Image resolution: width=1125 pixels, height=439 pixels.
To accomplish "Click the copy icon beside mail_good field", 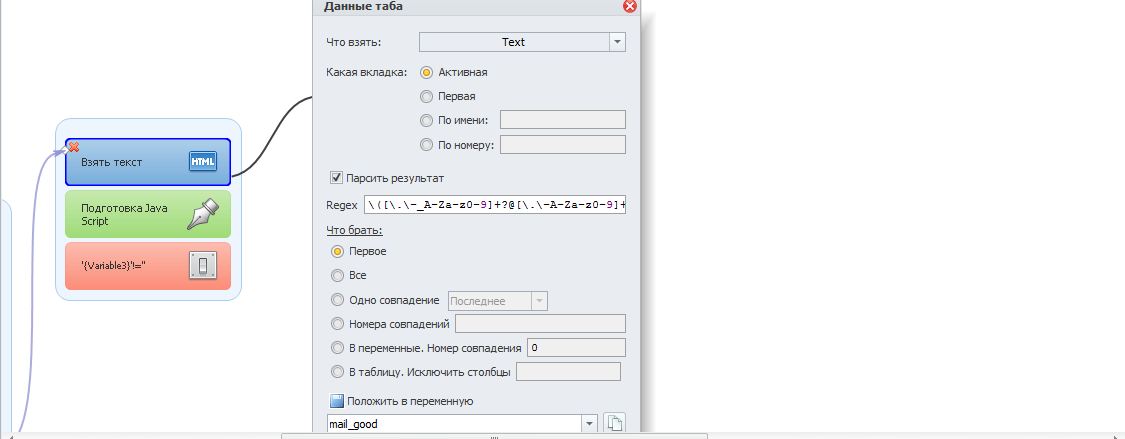I will pyautogui.click(x=613, y=423).
